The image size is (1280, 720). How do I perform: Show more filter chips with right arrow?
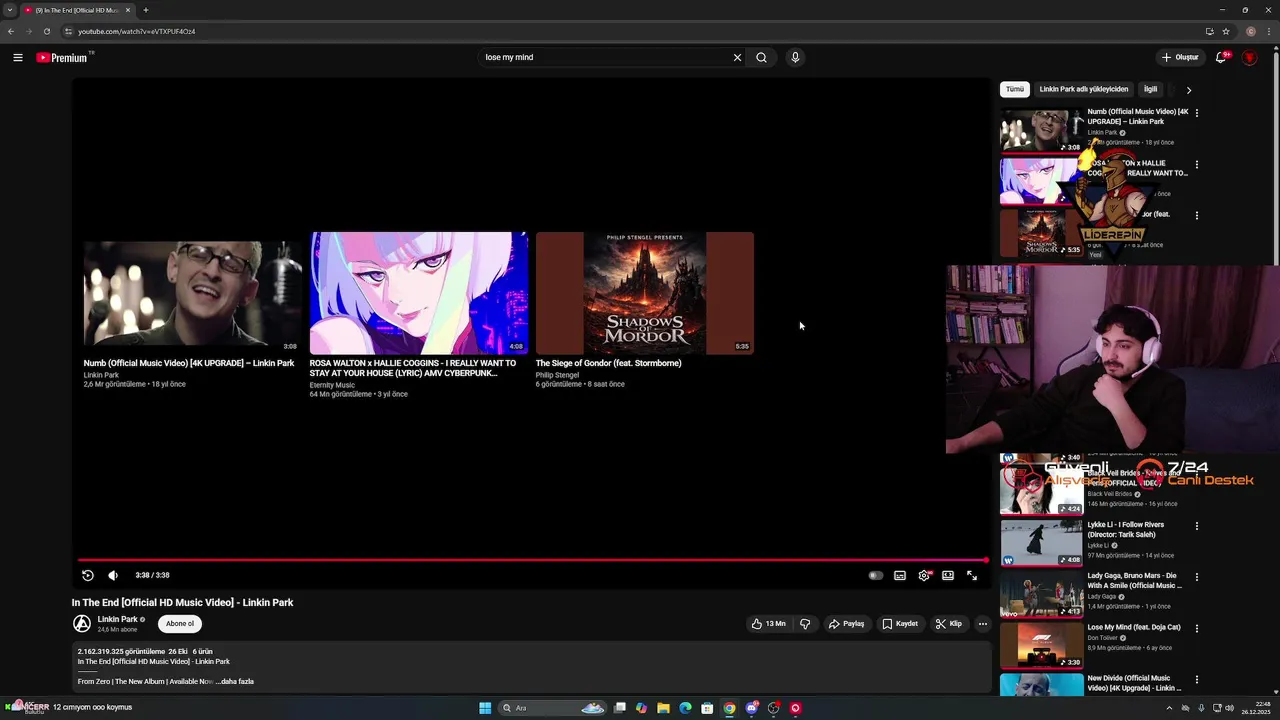1189,90
